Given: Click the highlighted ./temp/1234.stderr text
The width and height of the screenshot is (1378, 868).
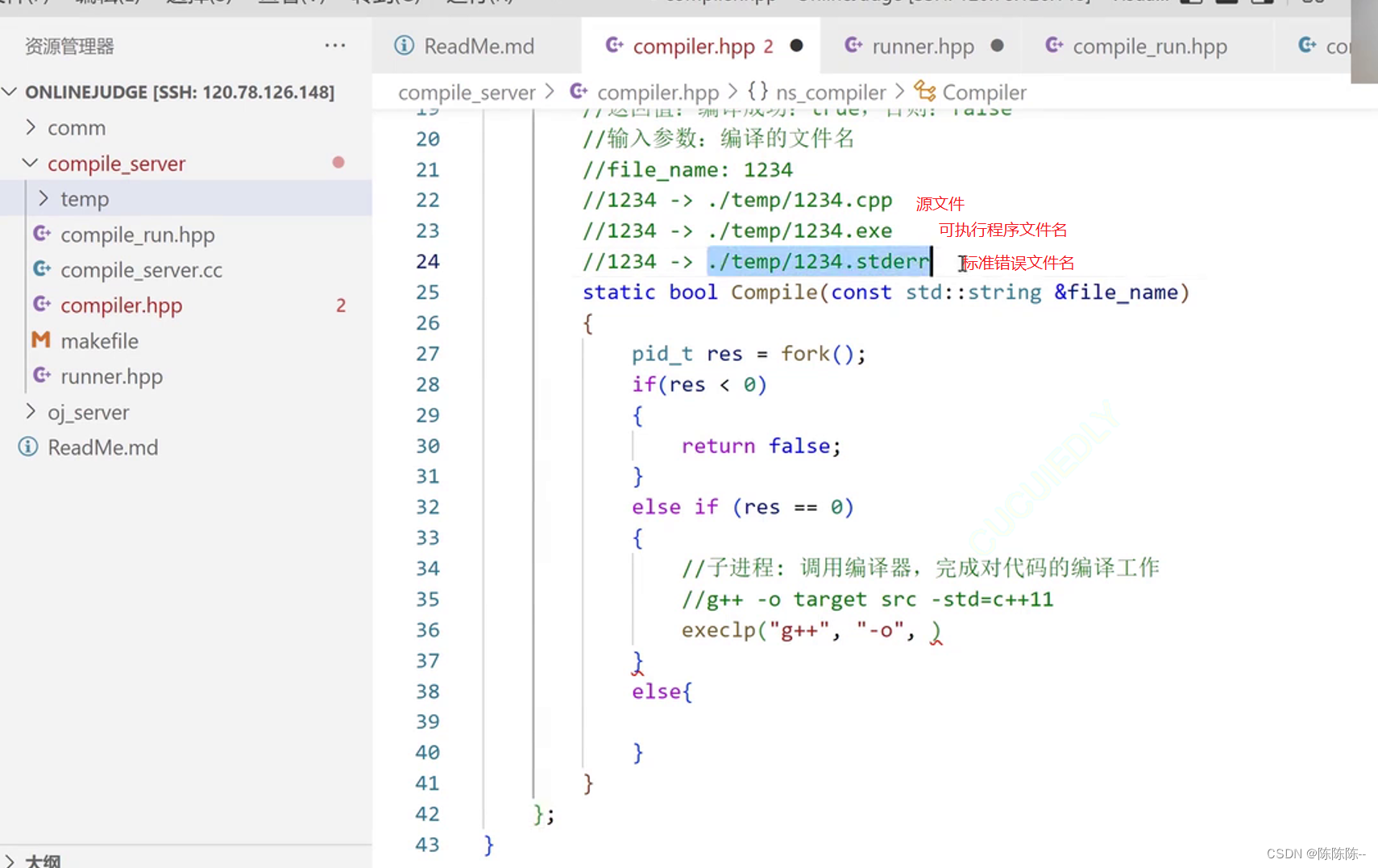Looking at the screenshot, I should (x=820, y=261).
